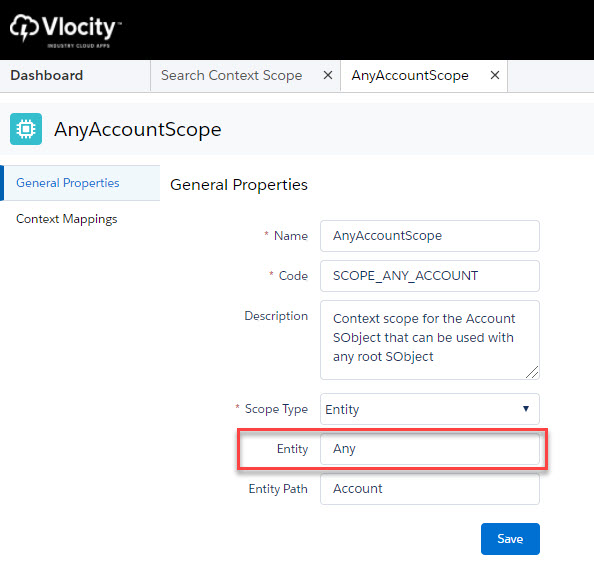The height and width of the screenshot is (578, 594).
Task: Click the Entity field containing Any
Action: (430, 449)
